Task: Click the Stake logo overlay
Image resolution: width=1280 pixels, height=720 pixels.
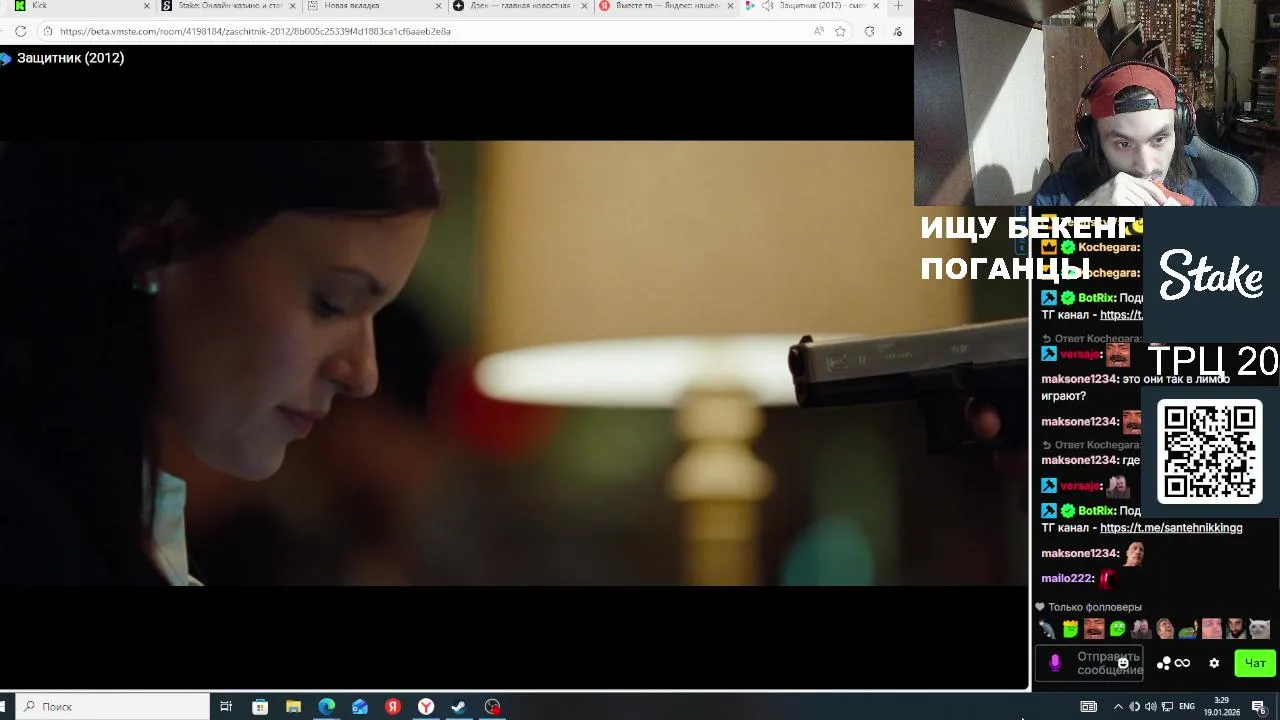Action: 1211,274
